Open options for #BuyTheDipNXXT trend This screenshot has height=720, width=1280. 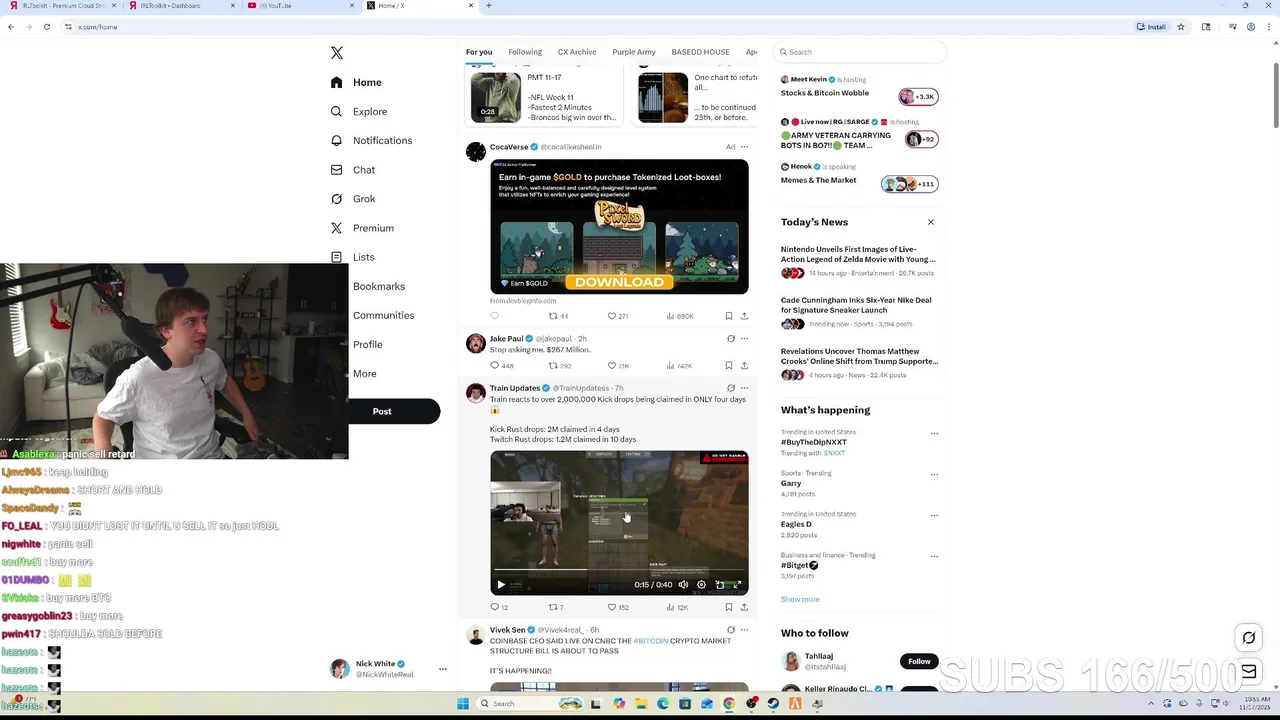click(x=934, y=434)
